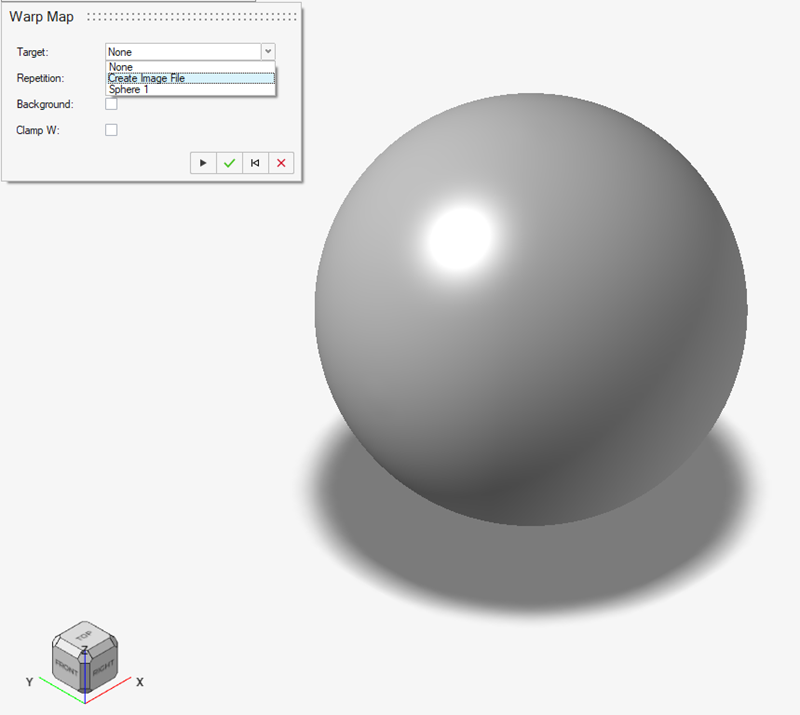Confirm with the green checkmark button
This screenshot has height=715, width=800.
point(230,163)
